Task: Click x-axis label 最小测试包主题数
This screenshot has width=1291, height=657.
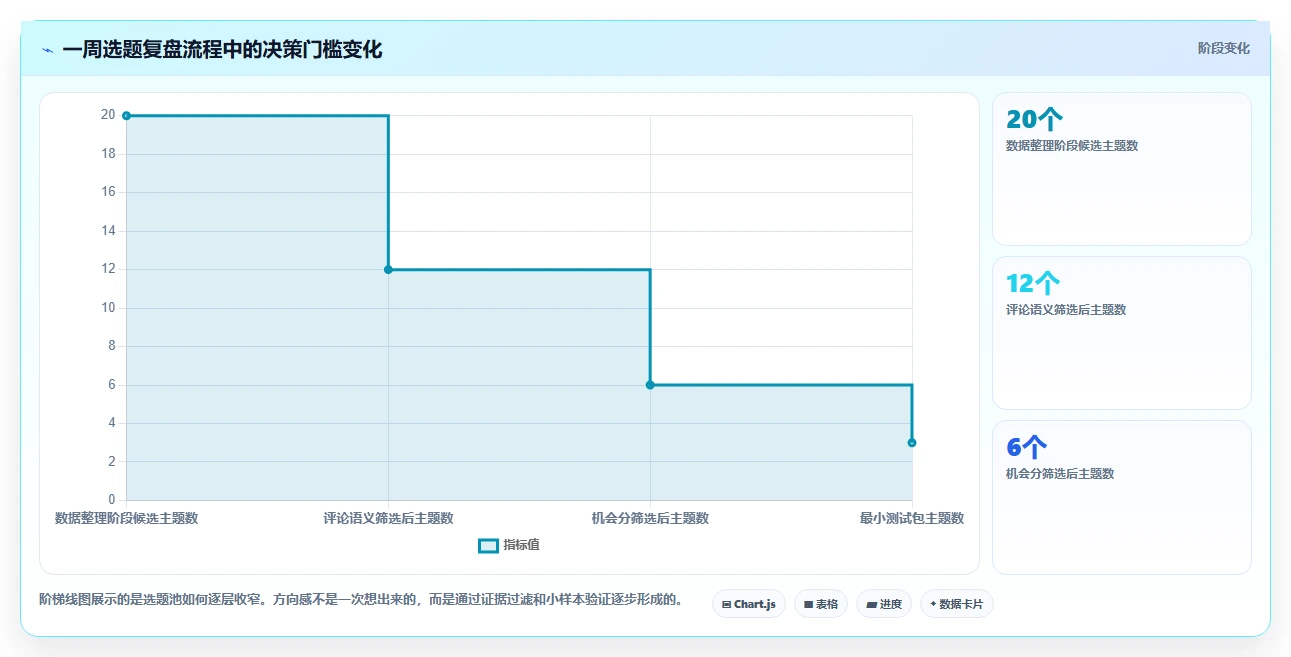Action: click(912, 518)
